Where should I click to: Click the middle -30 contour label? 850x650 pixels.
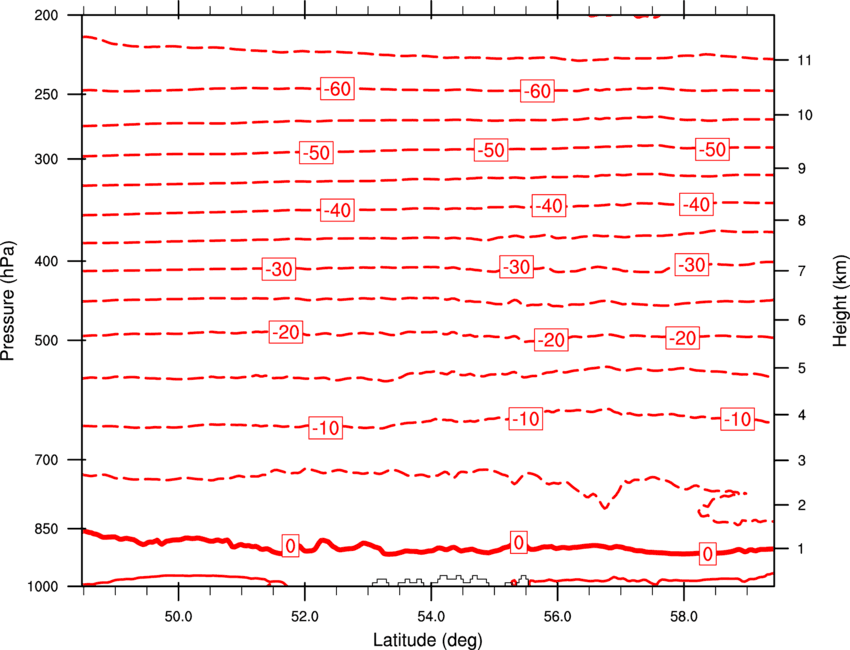[517, 267]
